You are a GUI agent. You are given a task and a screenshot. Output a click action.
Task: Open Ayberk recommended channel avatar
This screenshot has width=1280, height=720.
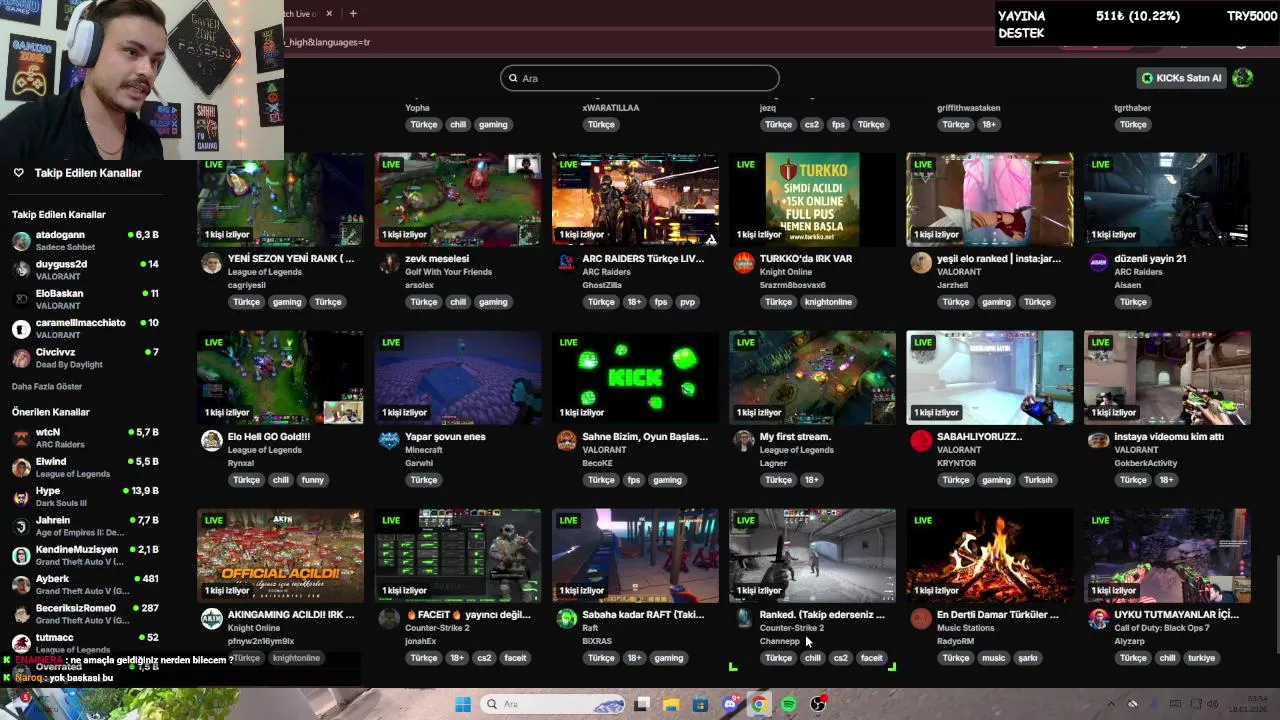click(21, 585)
